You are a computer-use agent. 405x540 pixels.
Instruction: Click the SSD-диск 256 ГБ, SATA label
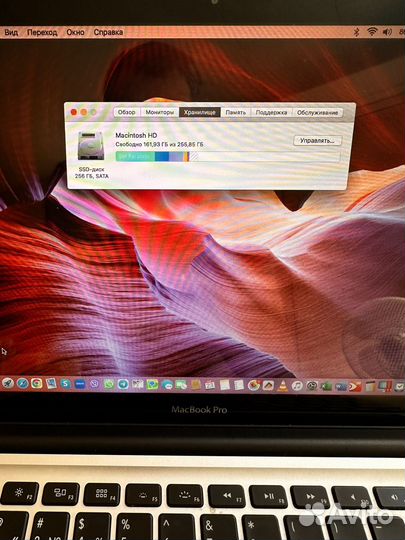pos(92,173)
